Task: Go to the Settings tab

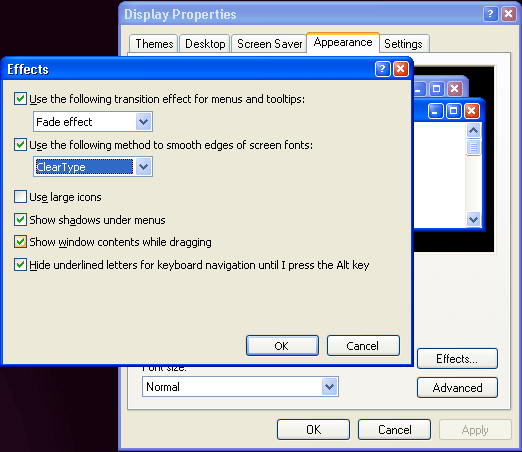Action: 403,44
